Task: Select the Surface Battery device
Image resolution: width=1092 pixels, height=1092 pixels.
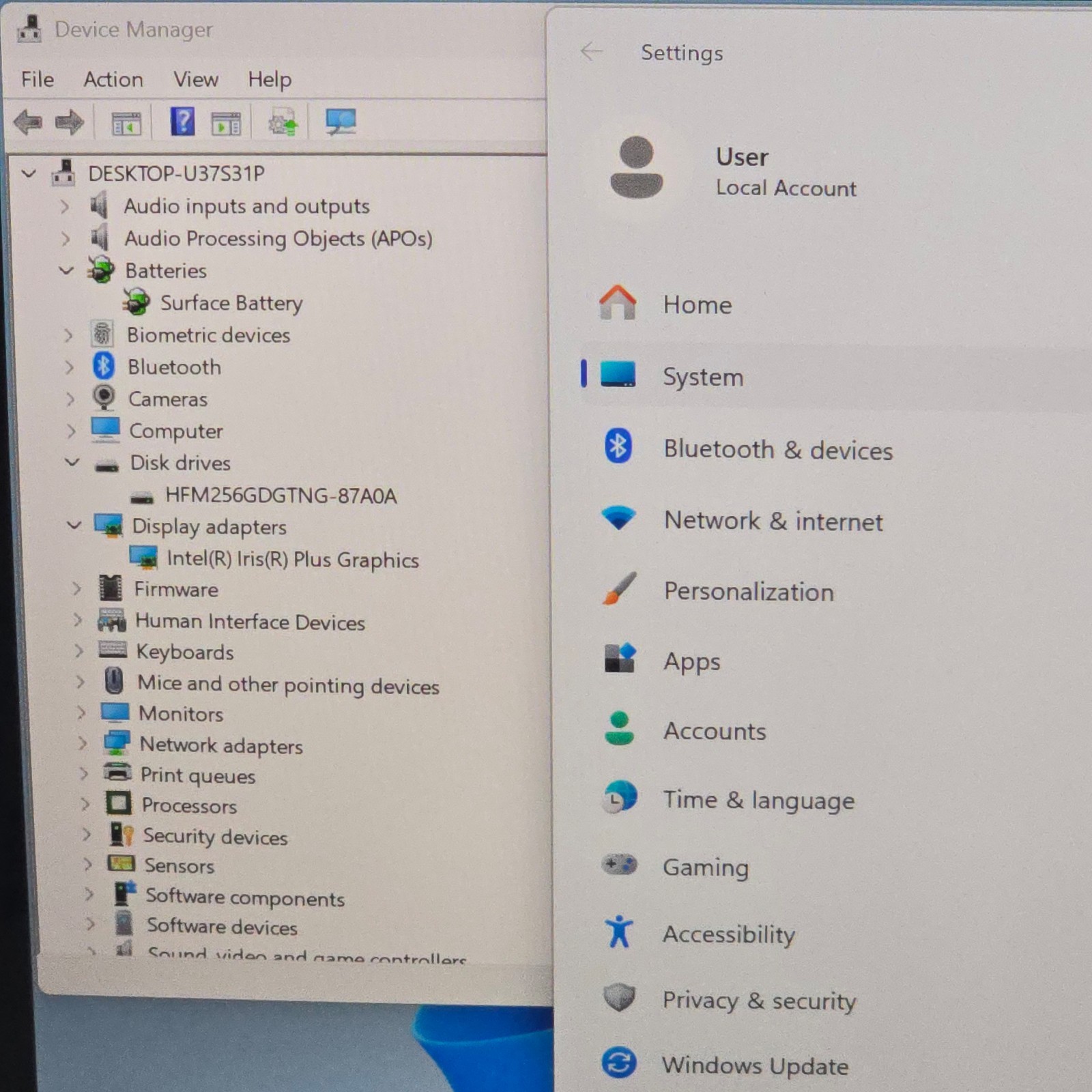Action: (231, 303)
